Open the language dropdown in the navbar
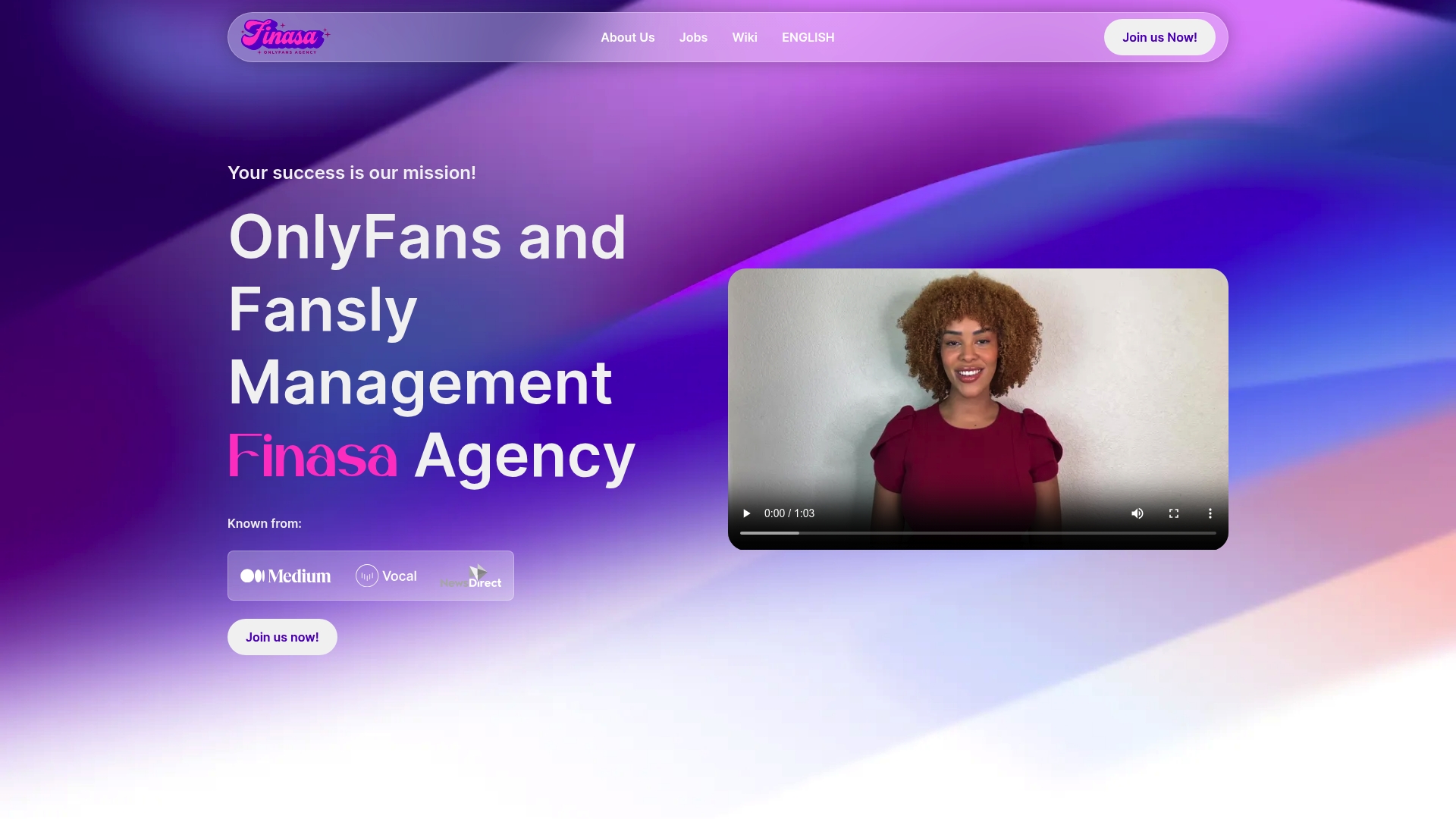The width and height of the screenshot is (1456, 819). point(808,37)
